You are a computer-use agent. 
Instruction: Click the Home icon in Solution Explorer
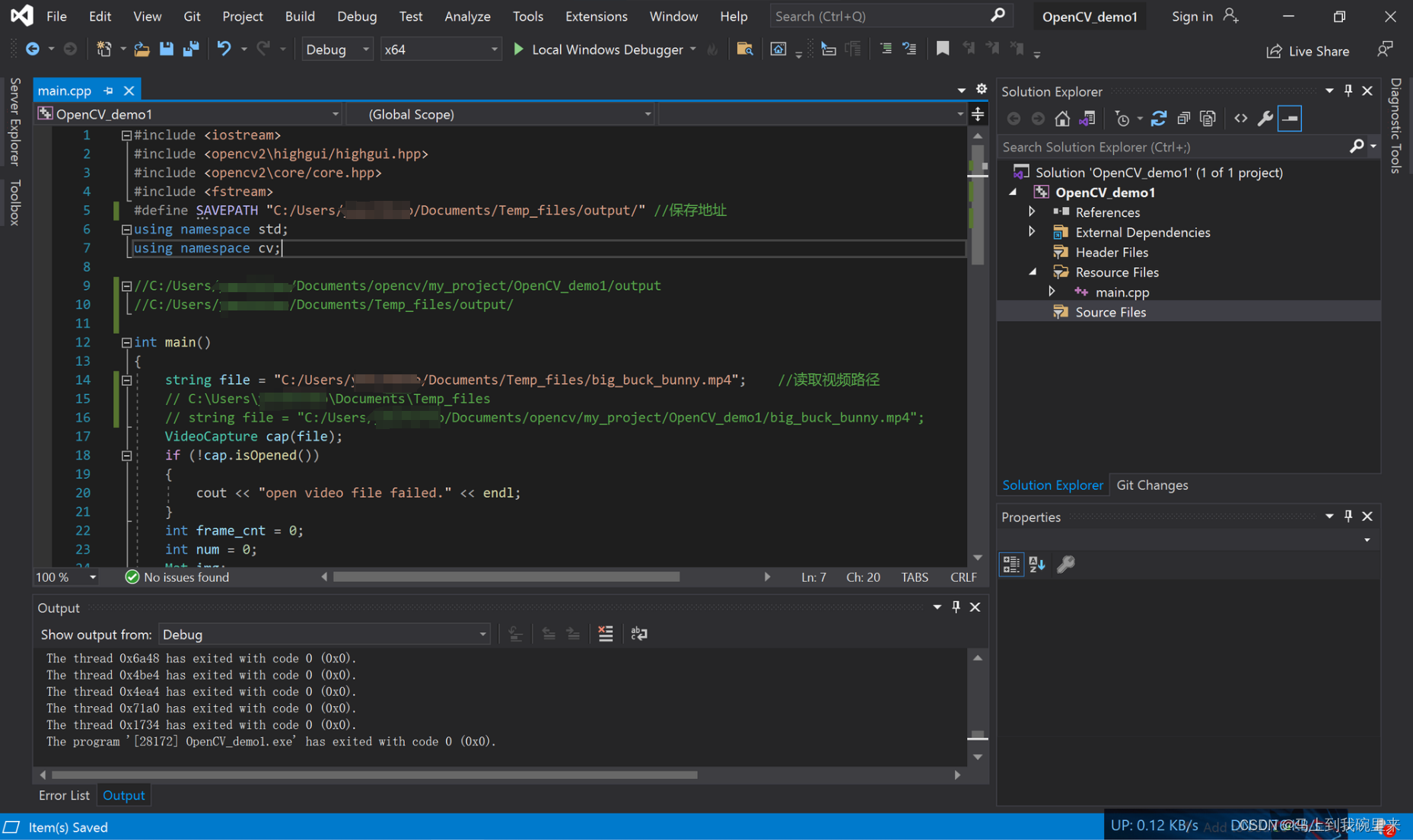[1062, 119]
